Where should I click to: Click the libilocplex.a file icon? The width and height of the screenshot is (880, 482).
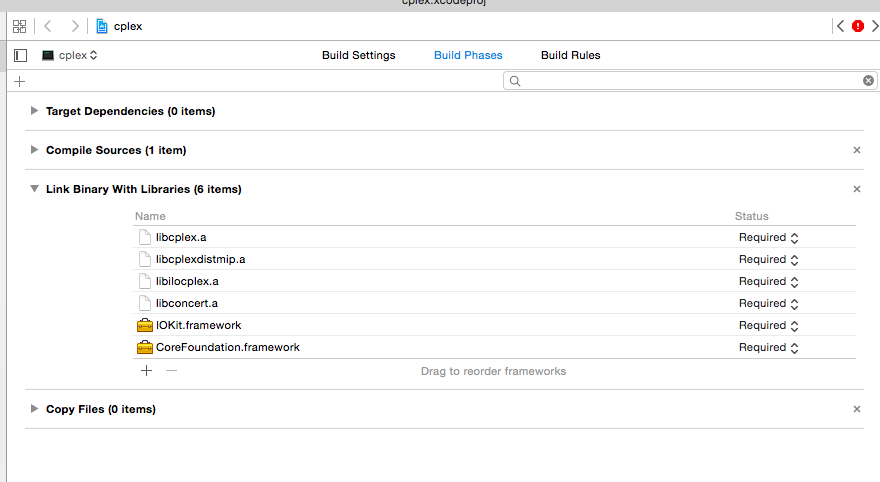(145, 281)
